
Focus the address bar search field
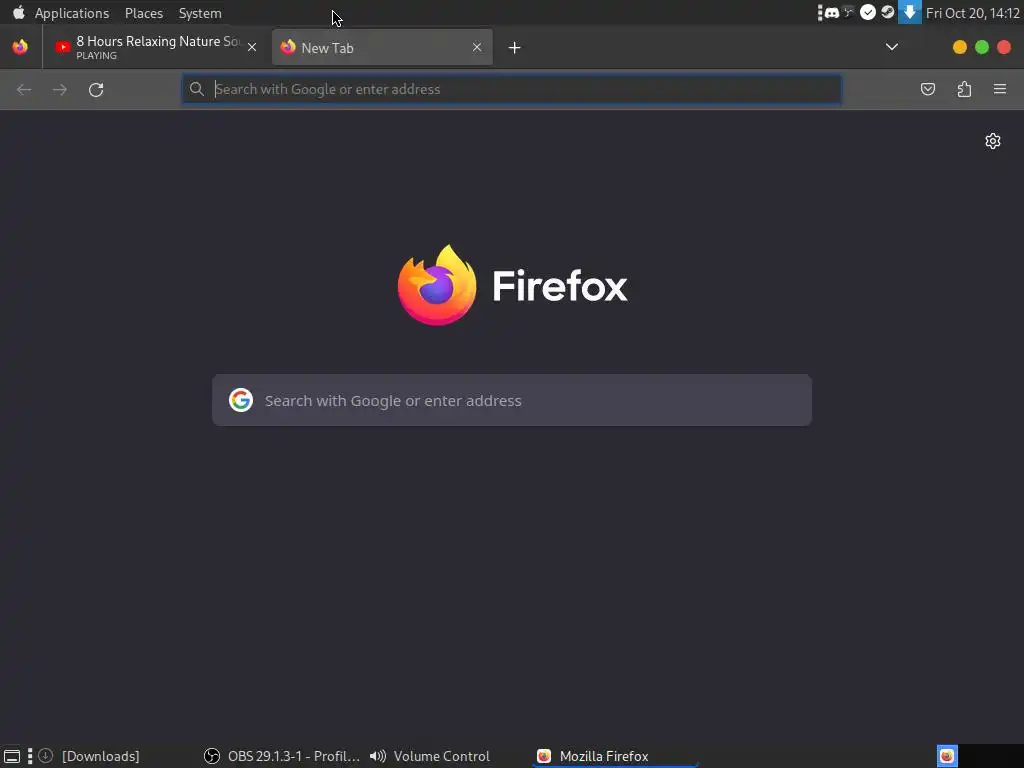(x=511, y=89)
